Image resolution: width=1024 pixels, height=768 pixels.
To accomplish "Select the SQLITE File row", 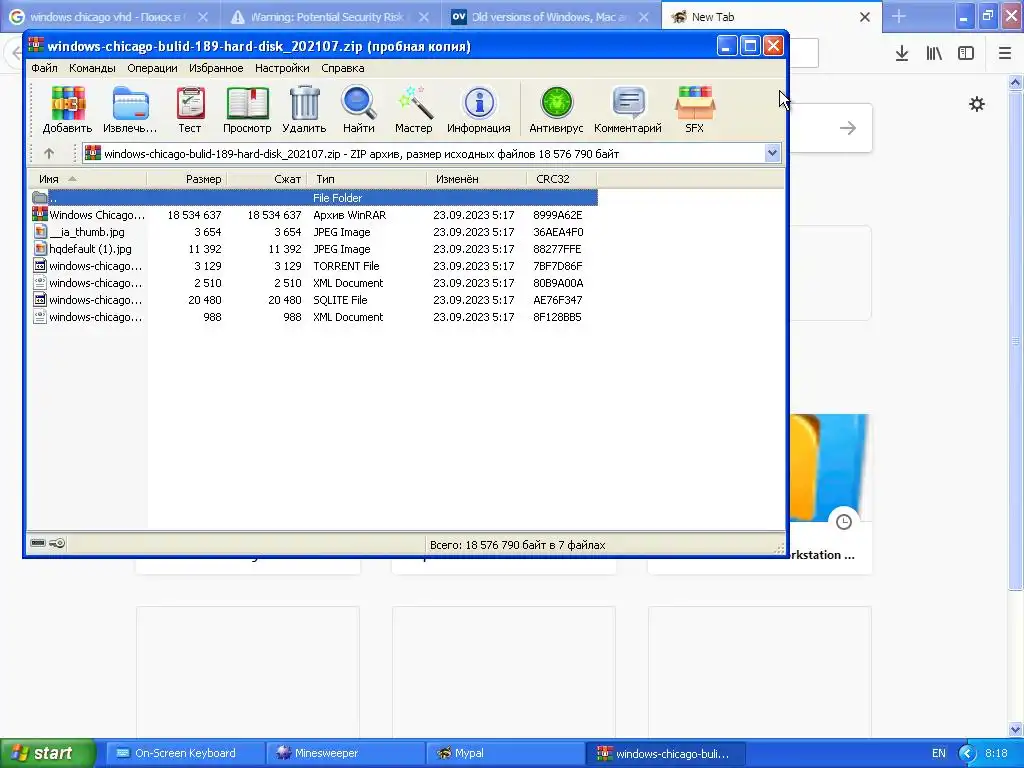I will 313,300.
